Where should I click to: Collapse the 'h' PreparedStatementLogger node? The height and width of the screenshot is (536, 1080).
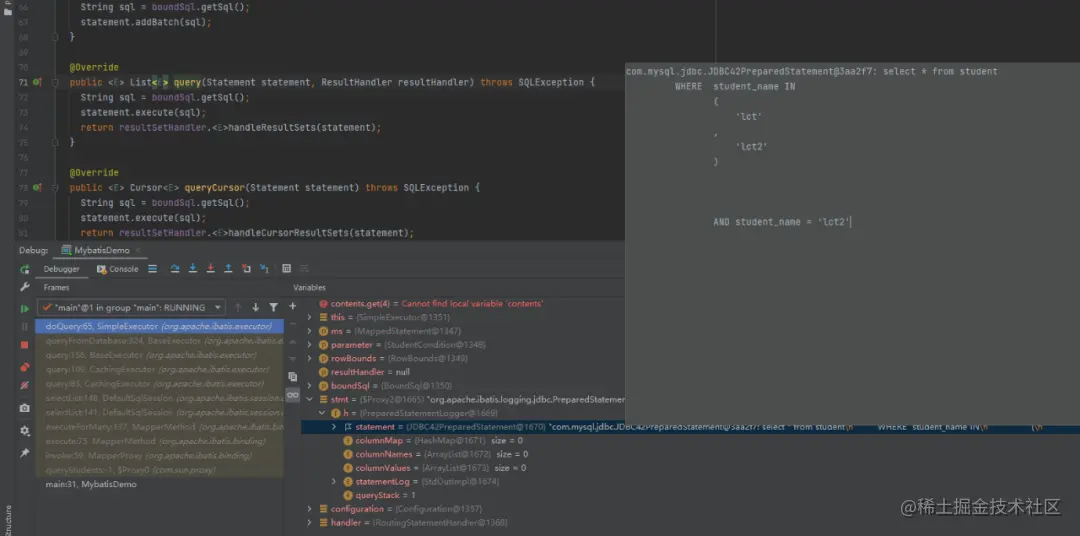click(322, 413)
